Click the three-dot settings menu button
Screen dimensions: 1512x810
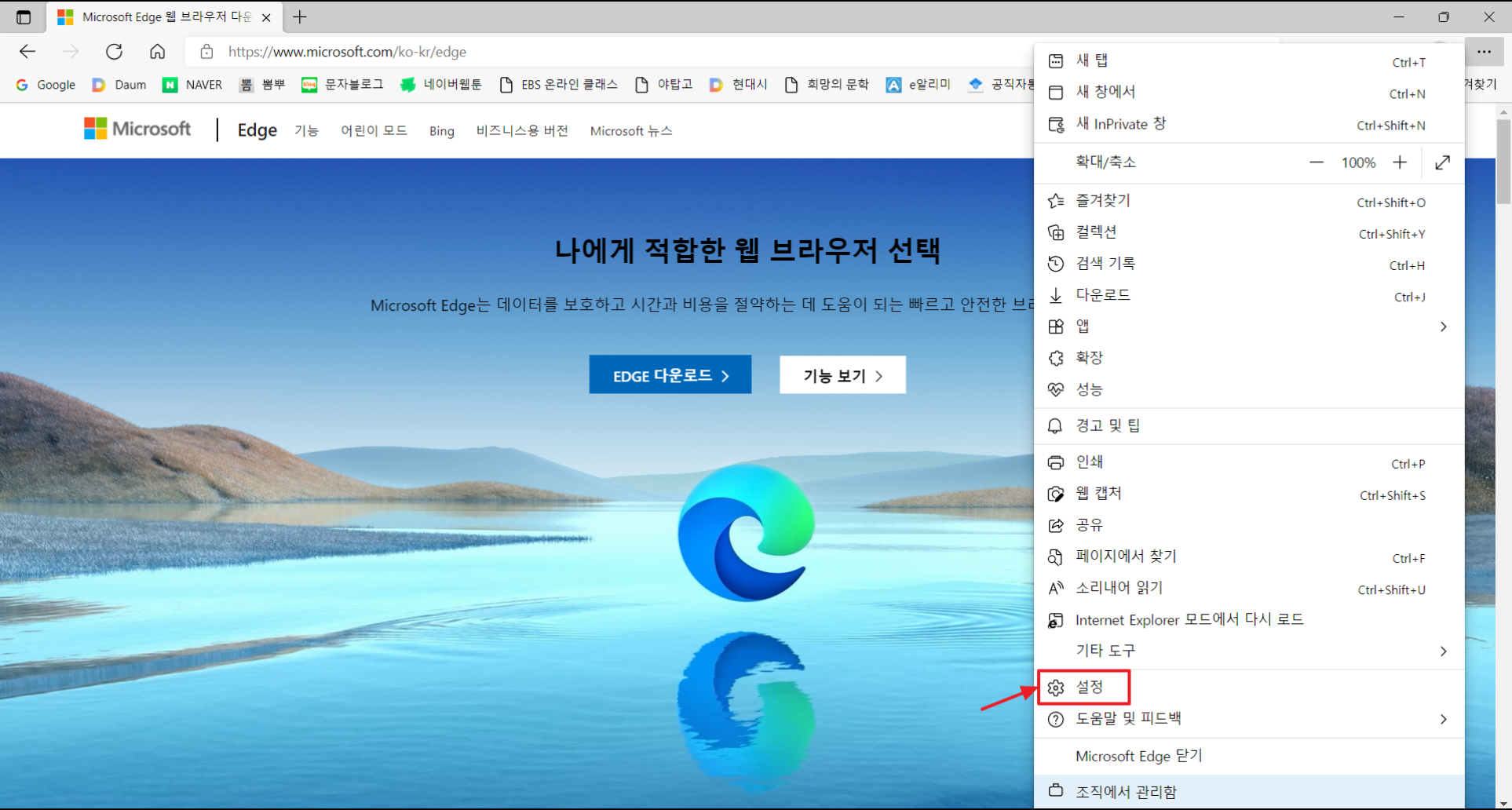1484,52
